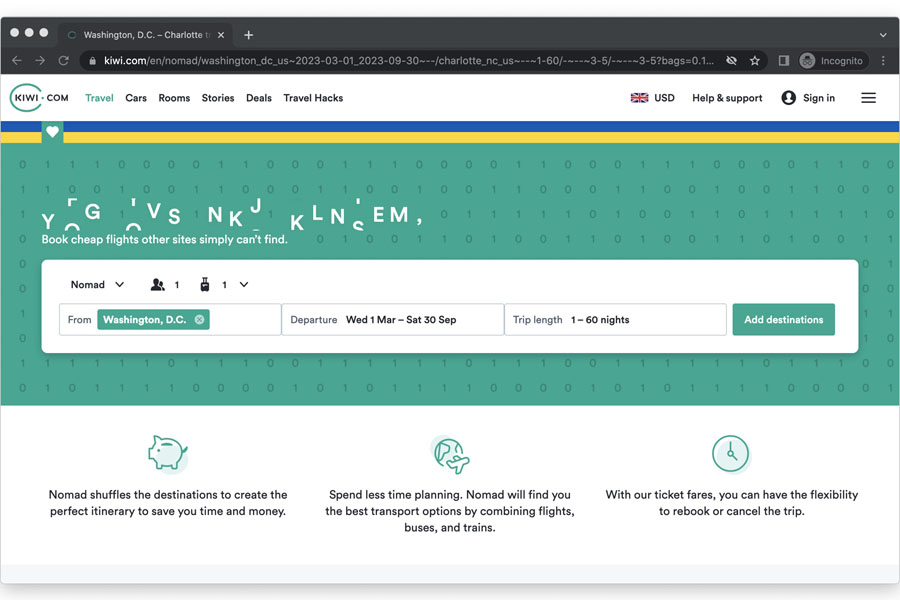
Task: Click Sign in
Action: coord(818,98)
